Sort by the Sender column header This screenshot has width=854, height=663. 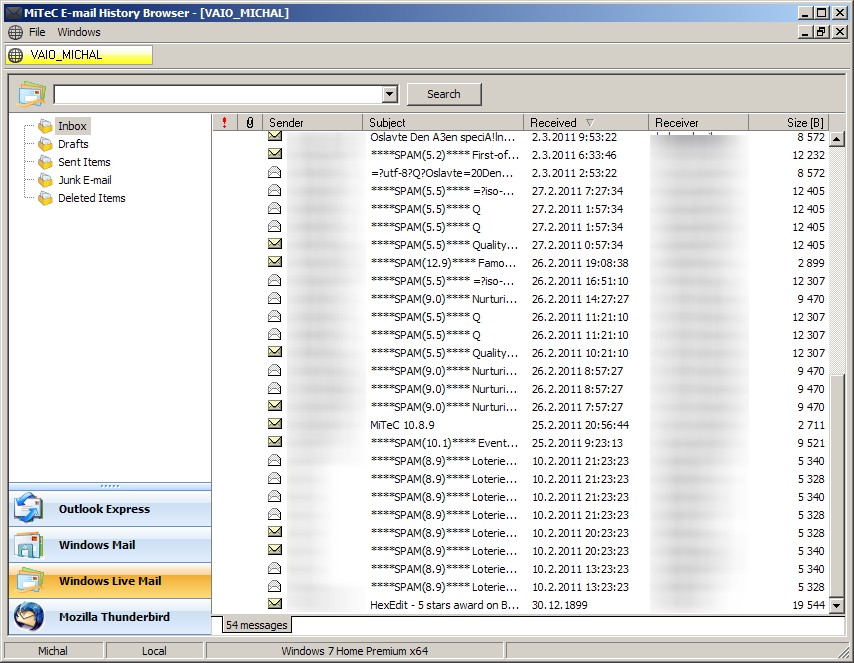tap(312, 123)
